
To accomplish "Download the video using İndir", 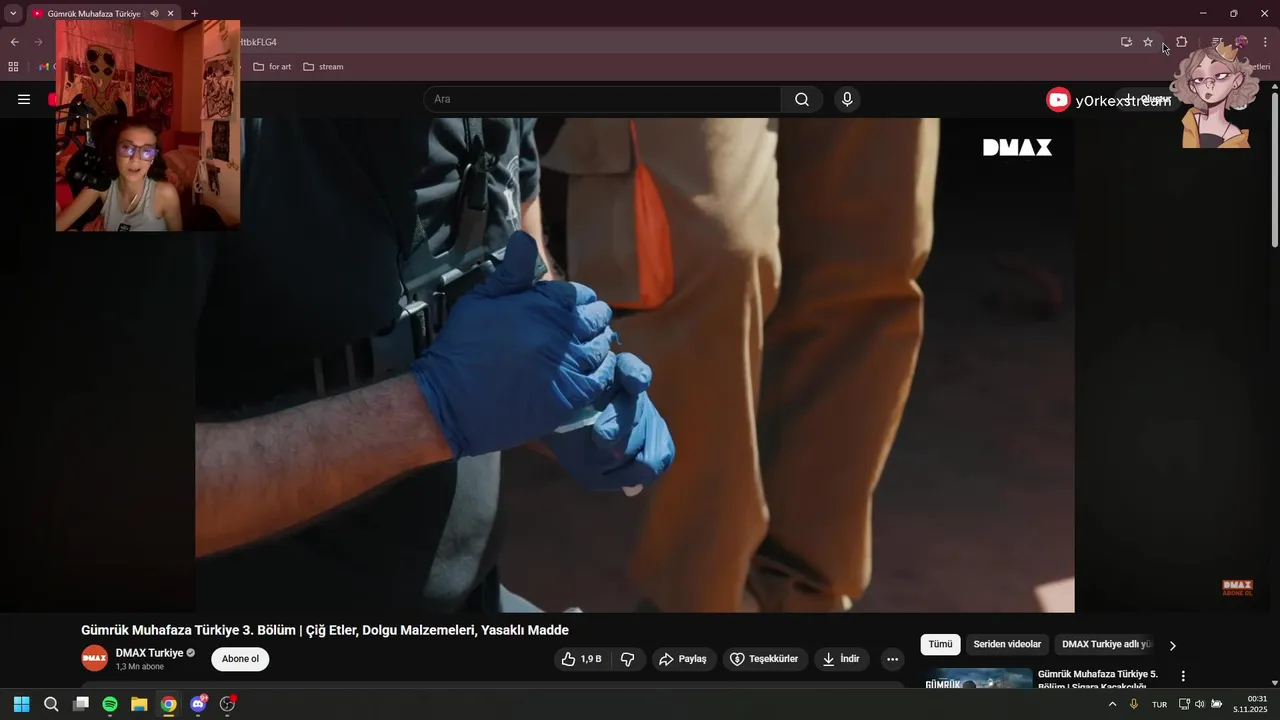I will point(842,659).
